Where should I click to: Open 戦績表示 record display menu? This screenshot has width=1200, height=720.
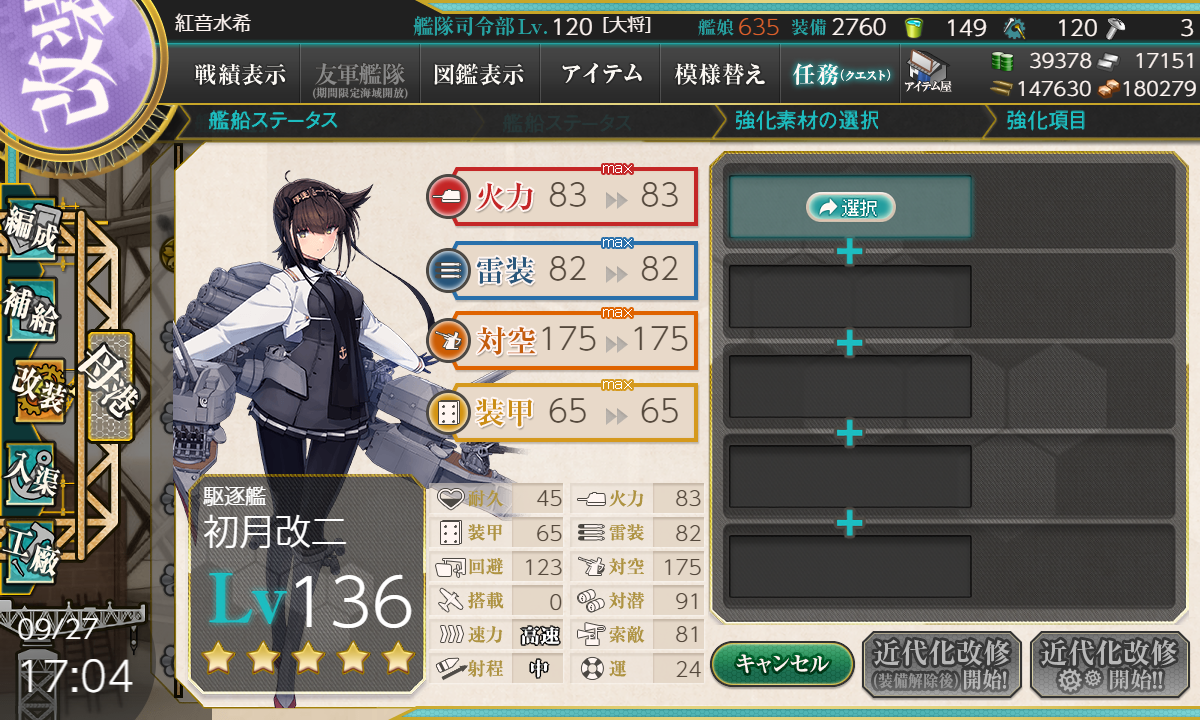click(240, 74)
